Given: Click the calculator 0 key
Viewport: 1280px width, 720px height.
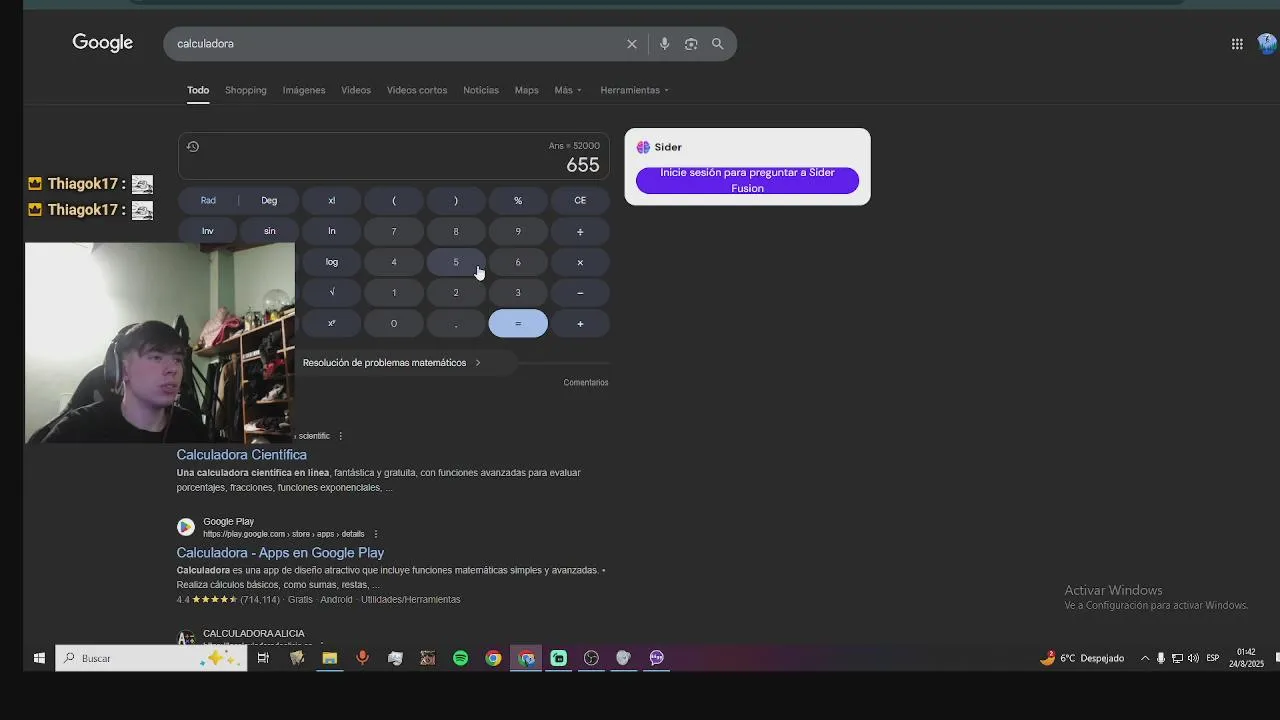Looking at the screenshot, I should (x=394, y=324).
